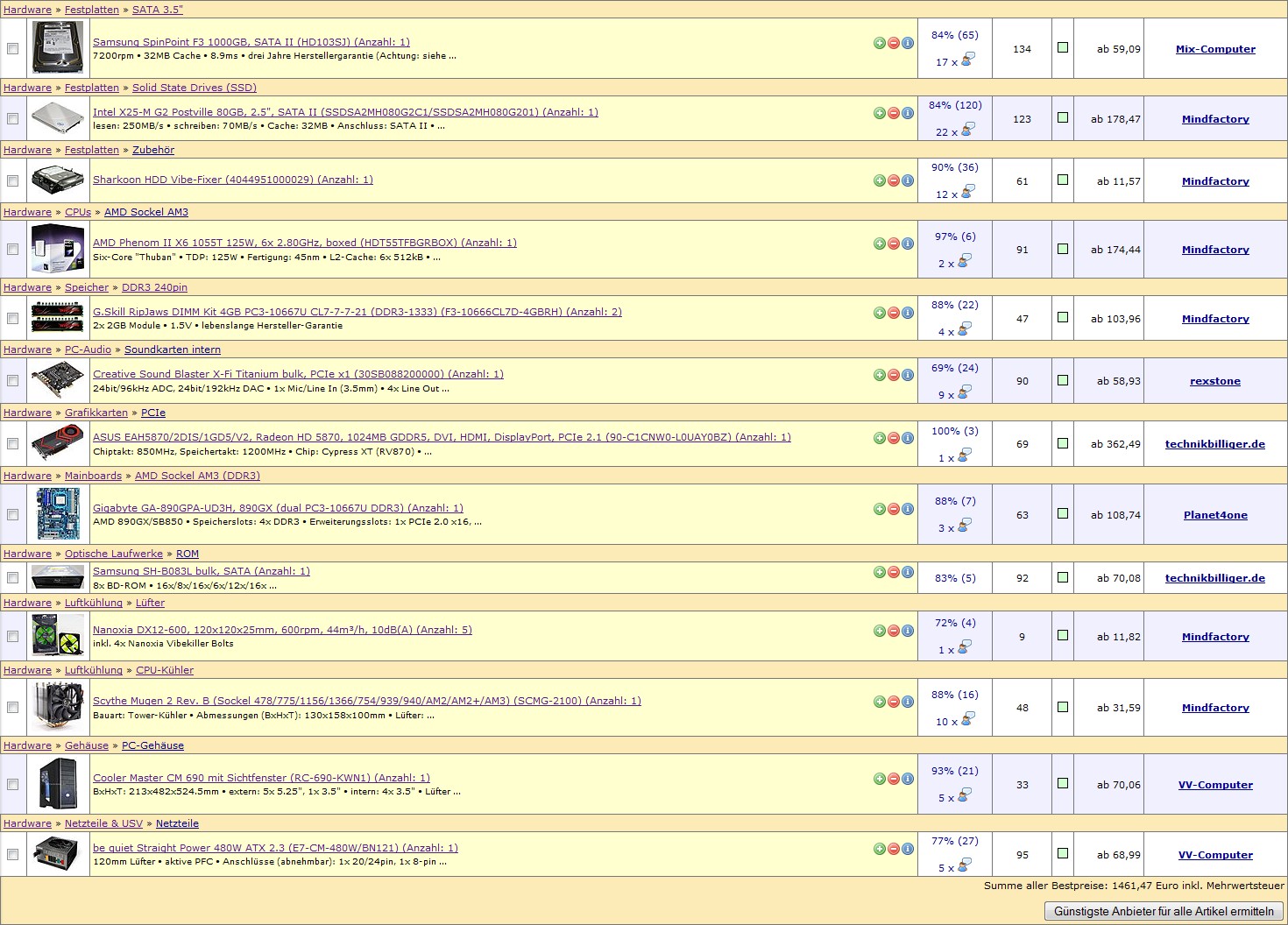Click red minus icon for G.Skill RipJaws kit
The height and width of the screenshot is (925, 1288).
(893, 313)
